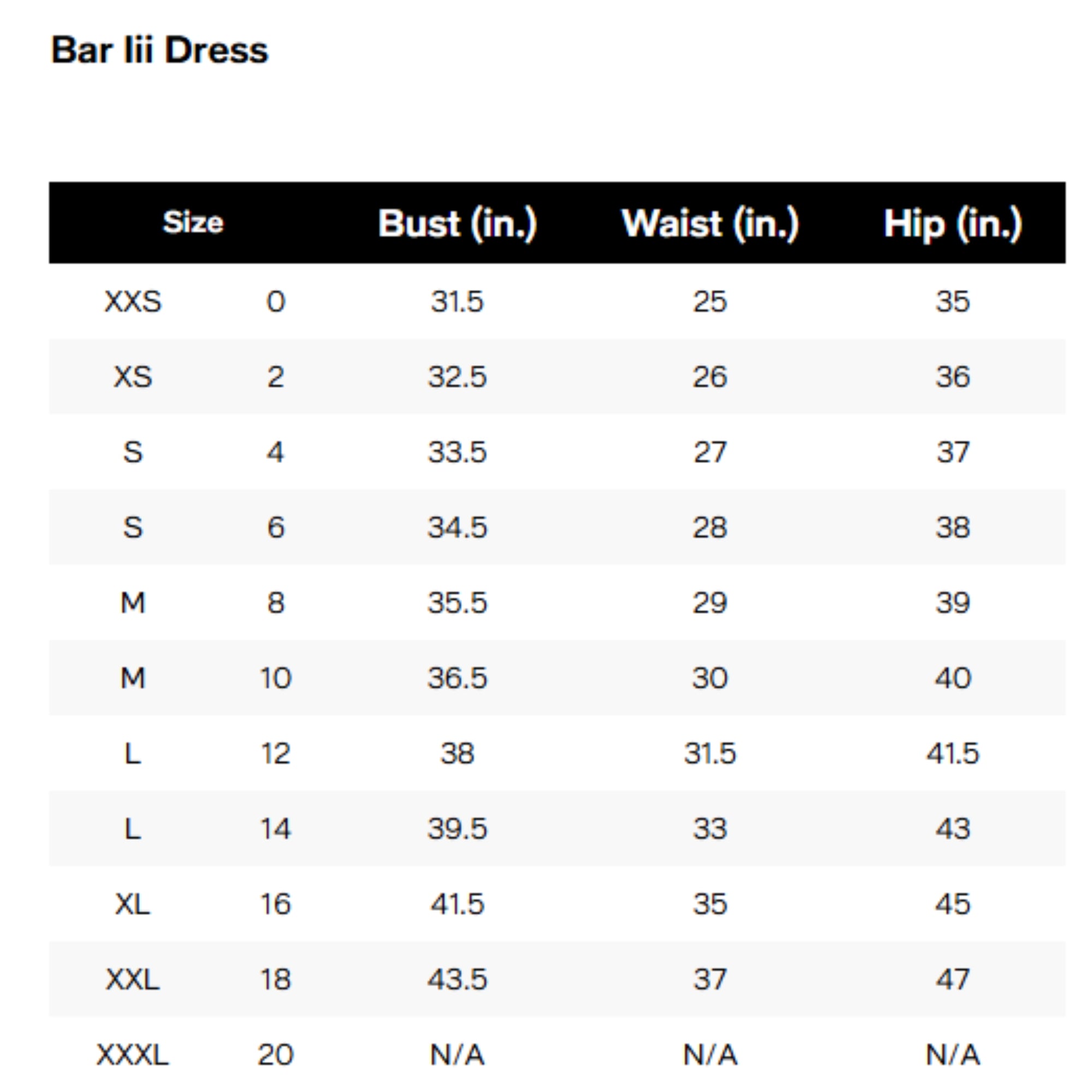Click the XXS size label
Viewport: 1092px width, 1092px height.
click(x=133, y=301)
